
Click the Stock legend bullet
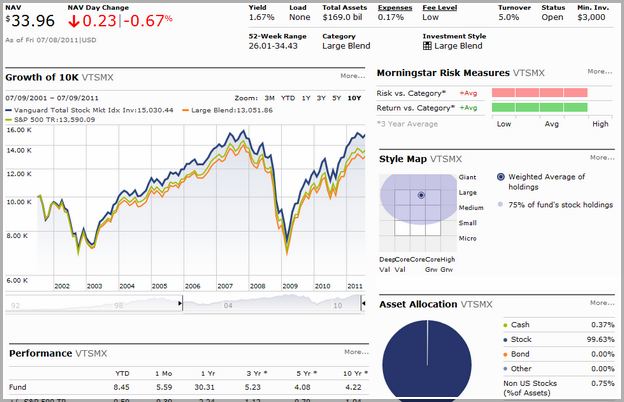[x=505, y=340]
